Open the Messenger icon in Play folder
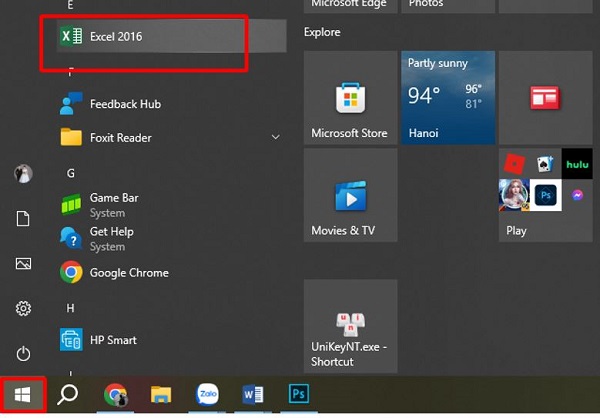Image resolution: width=600 pixels, height=418 pixels. click(577, 195)
